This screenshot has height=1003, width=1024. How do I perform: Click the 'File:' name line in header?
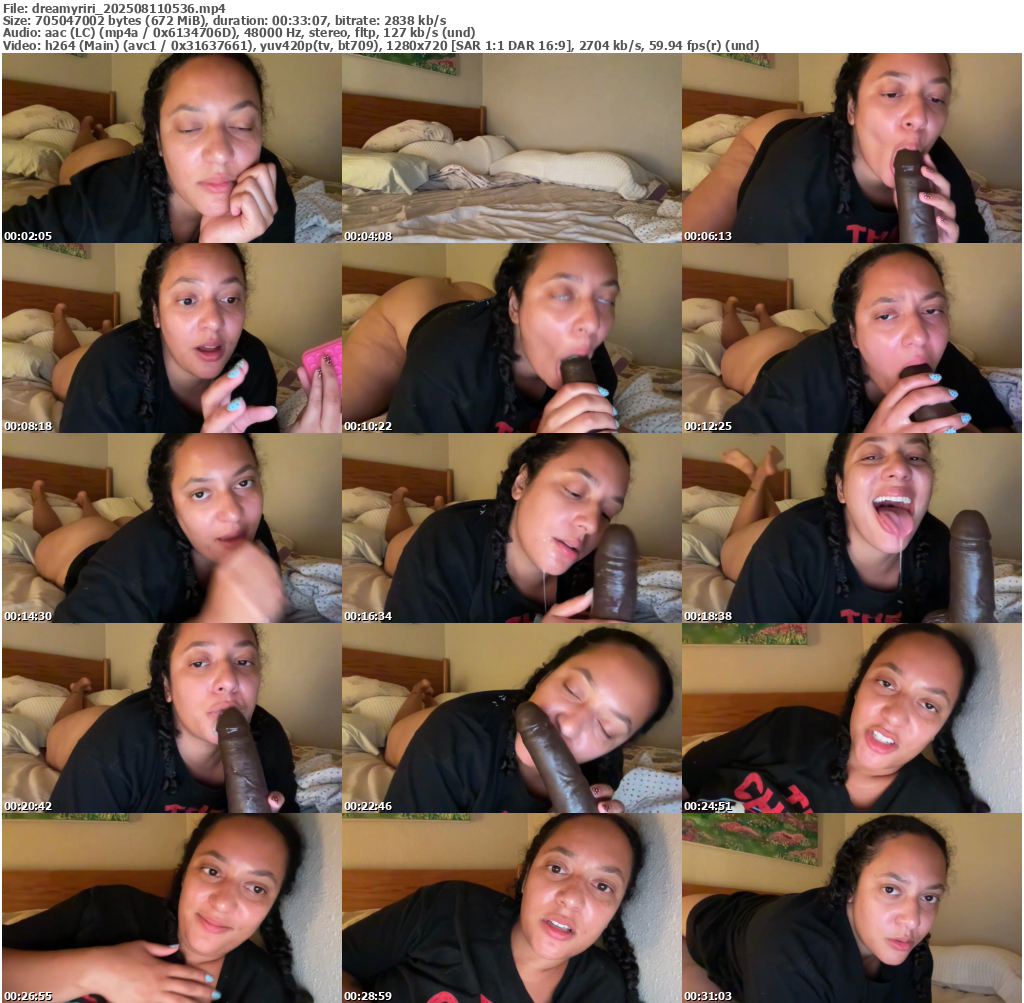click(x=114, y=8)
